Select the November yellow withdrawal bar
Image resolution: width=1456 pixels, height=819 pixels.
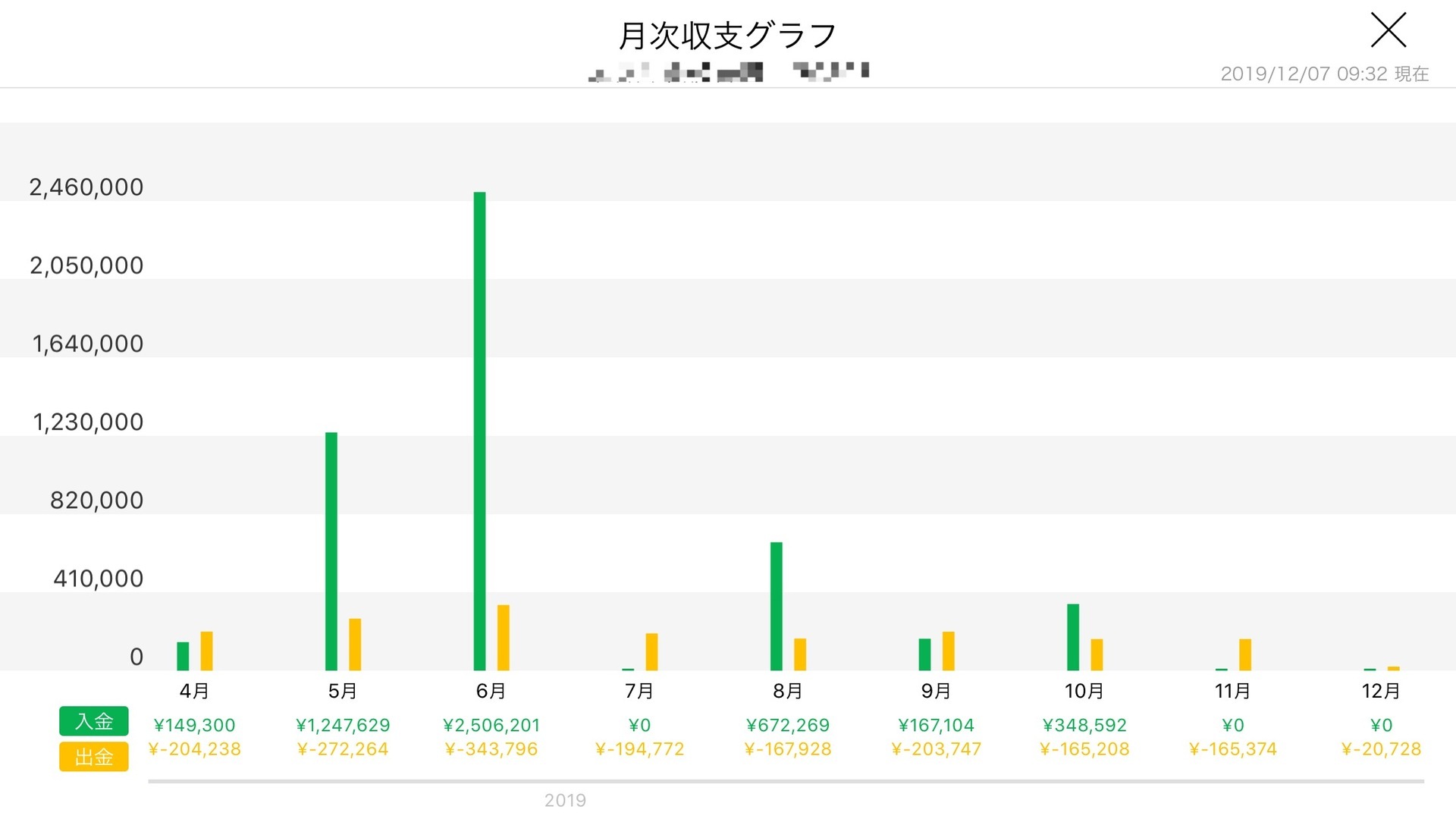tap(1245, 654)
